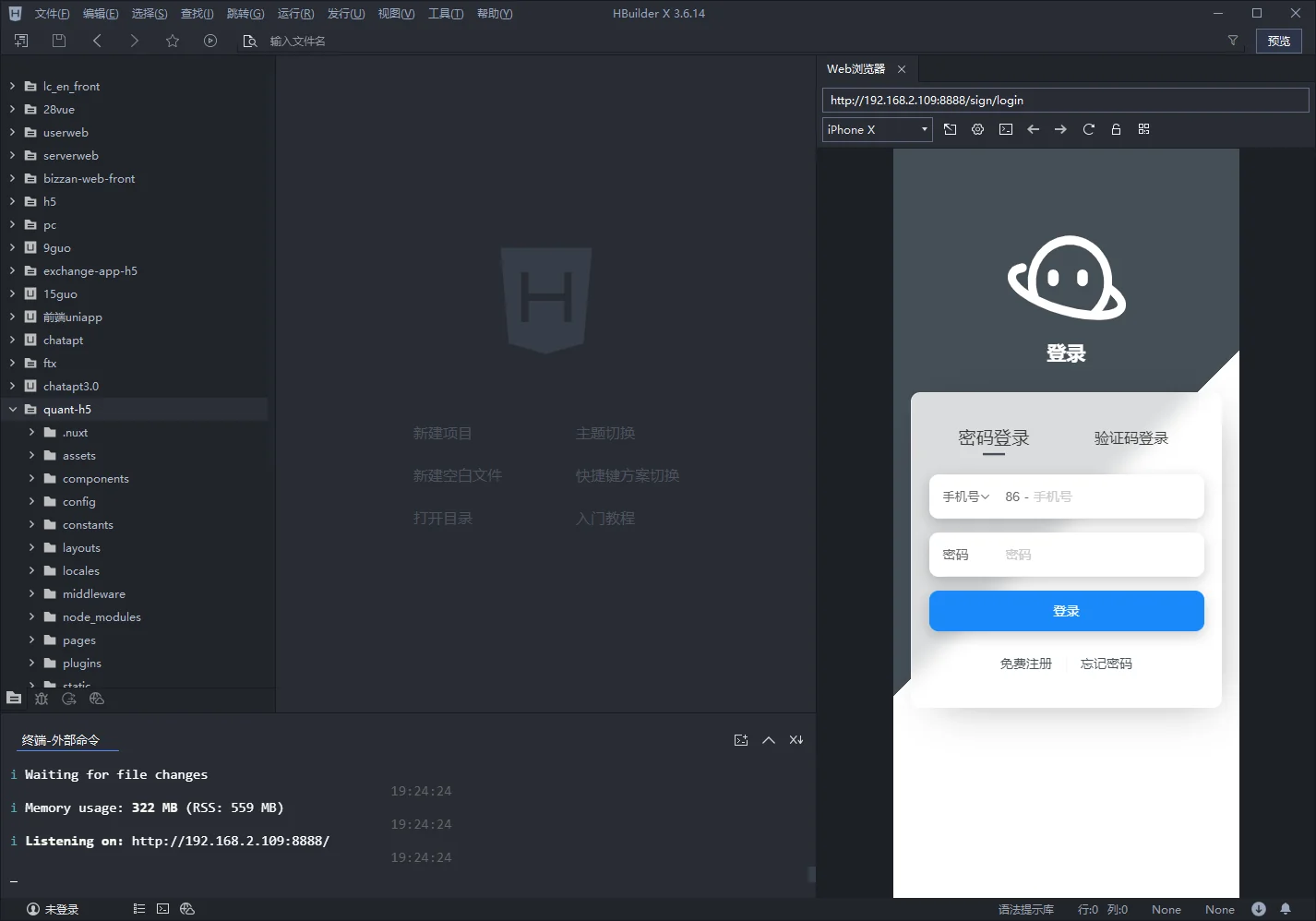Click the 忘记密码 link
Image resolution: width=1316 pixels, height=921 pixels.
(x=1106, y=664)
